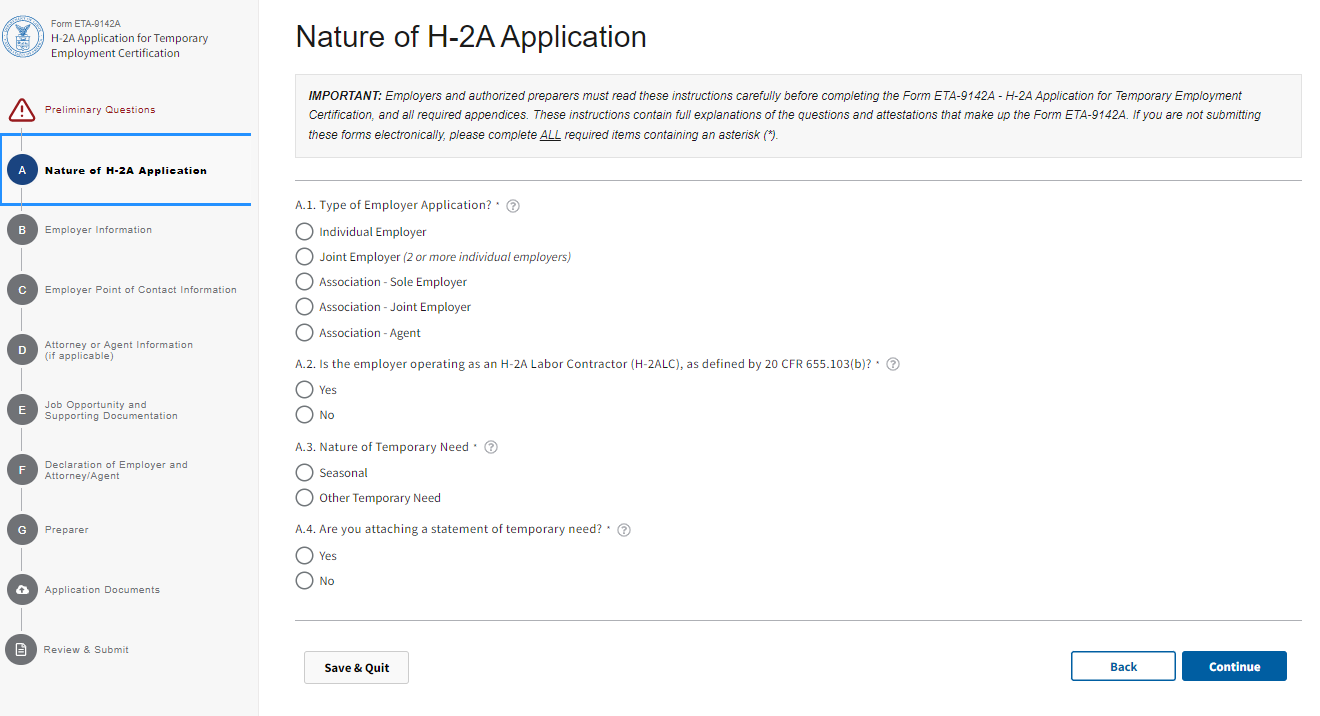Click the Preliminary Questions warning triangle icon

(21, 110)
